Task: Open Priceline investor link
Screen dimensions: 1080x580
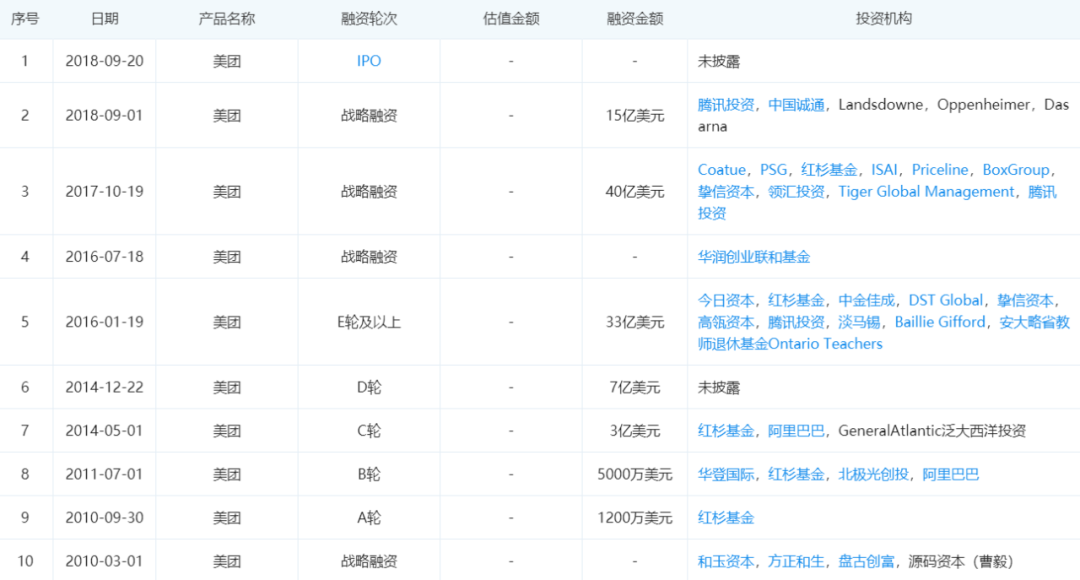Action: tap(939, 169)
